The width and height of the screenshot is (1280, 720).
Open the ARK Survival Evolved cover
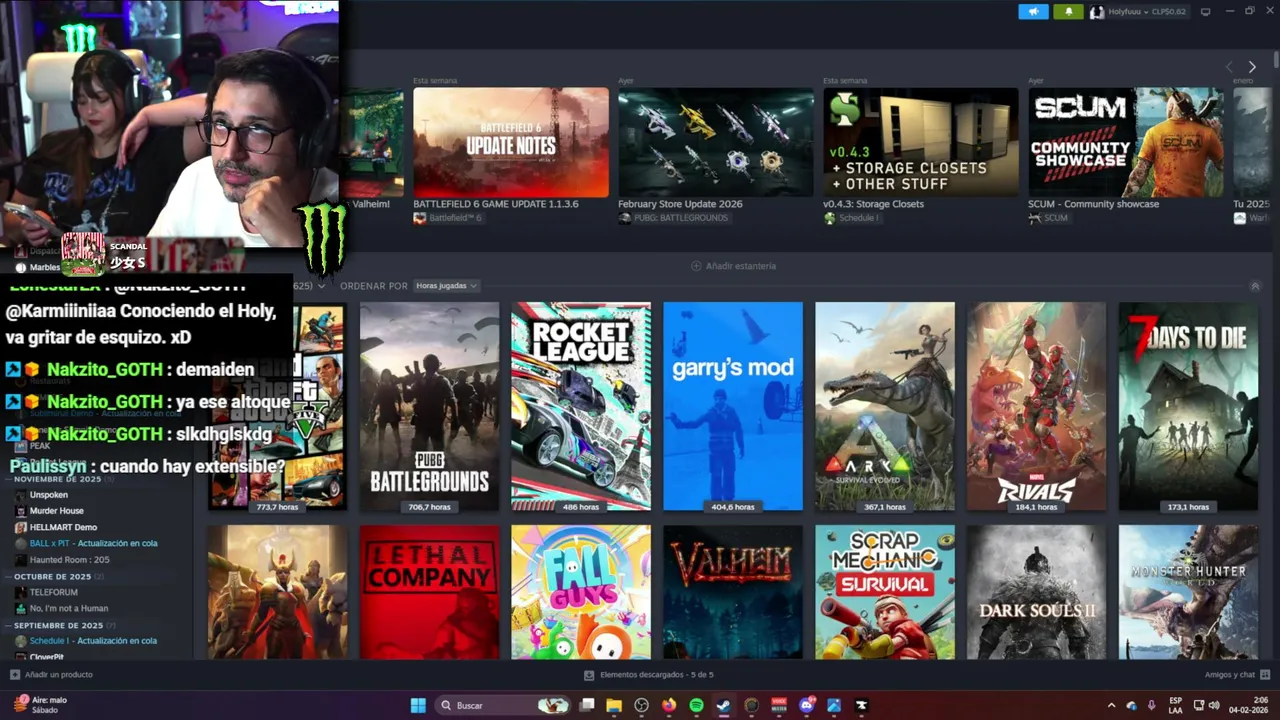pos(885,407)
